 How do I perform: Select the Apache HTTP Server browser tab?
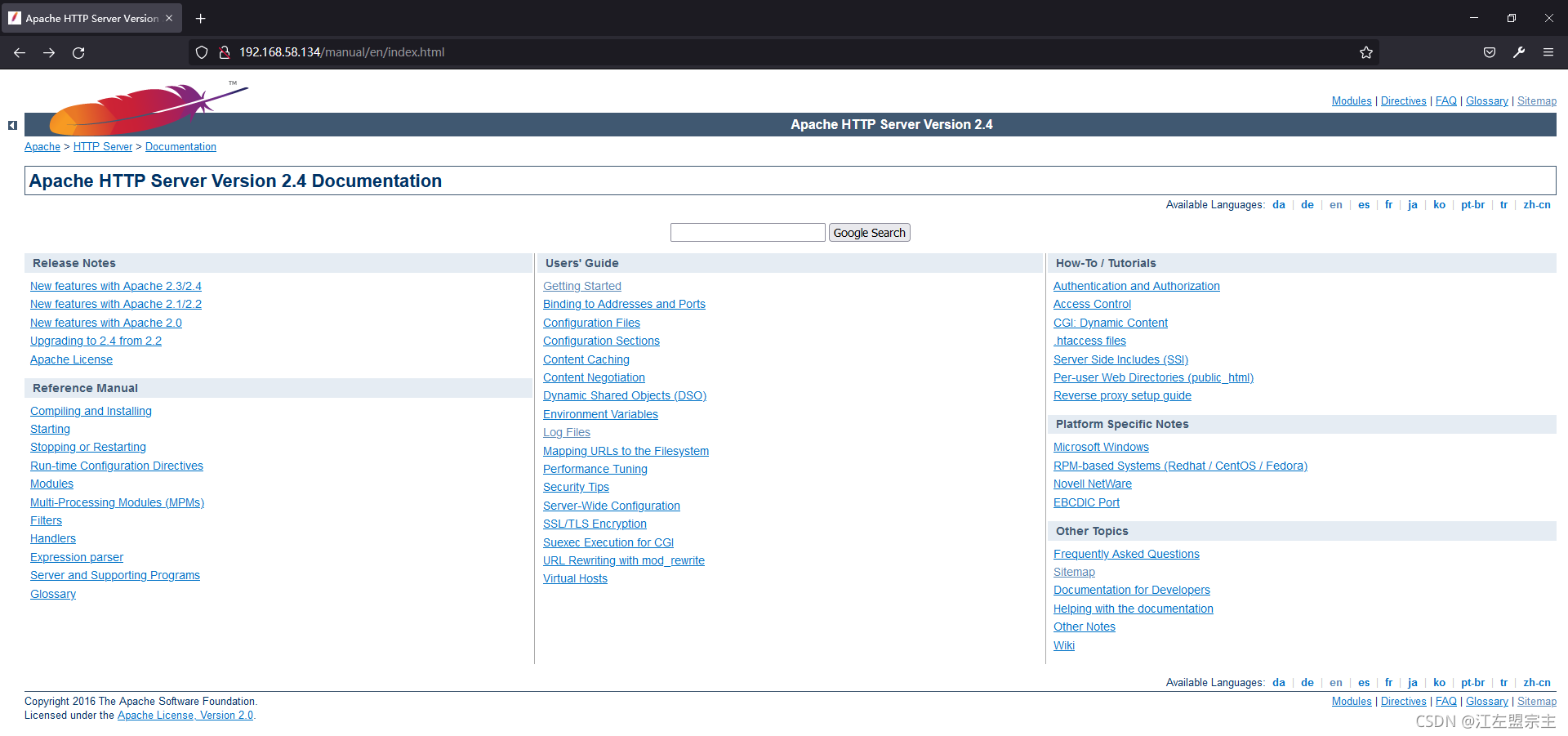pyautogui.click(x=91, y=18)
